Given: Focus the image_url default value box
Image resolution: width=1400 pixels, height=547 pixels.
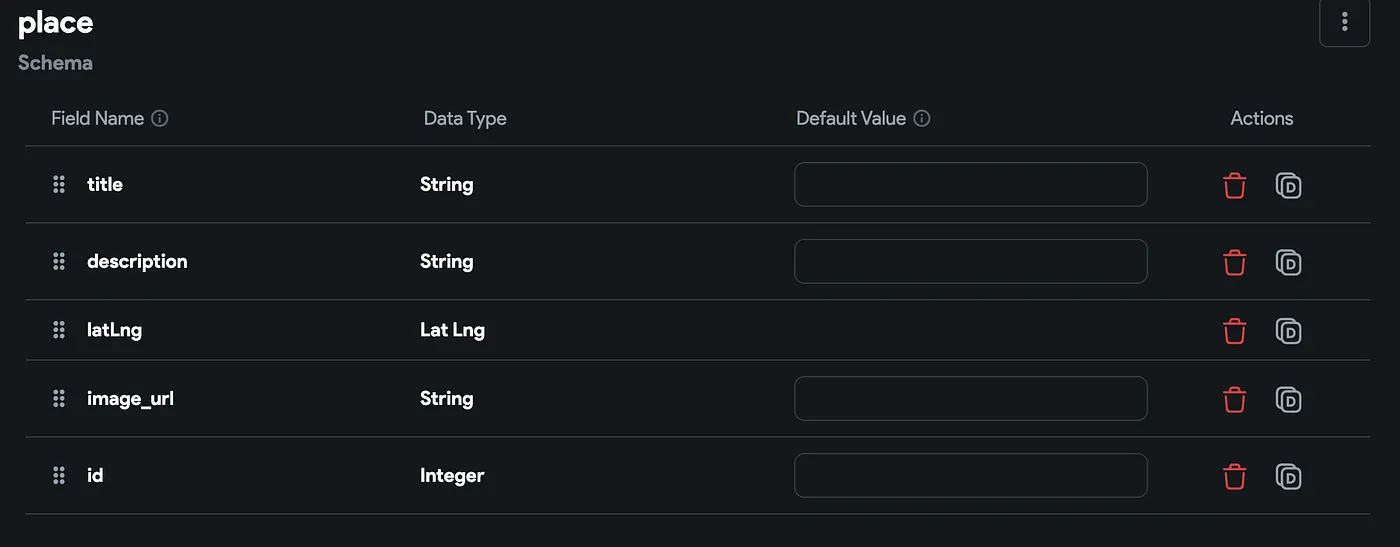Looking at the screenshot, I should point(970,398).
